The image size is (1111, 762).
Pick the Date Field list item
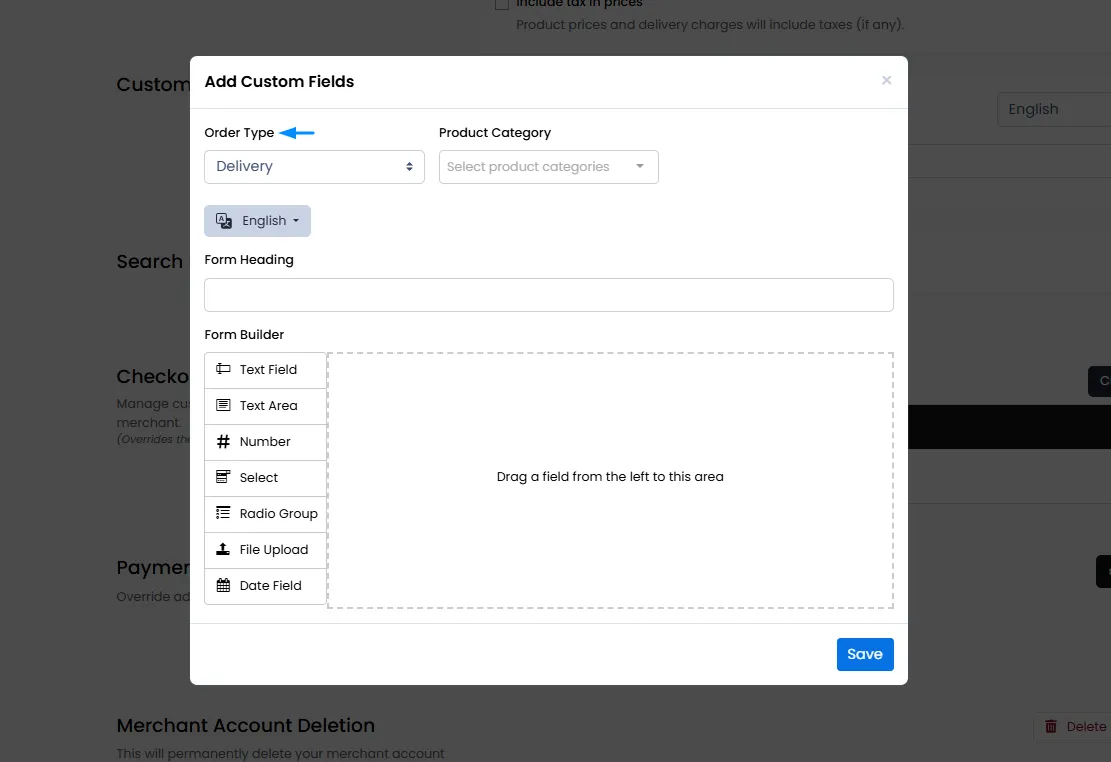[x=266, y=586]
